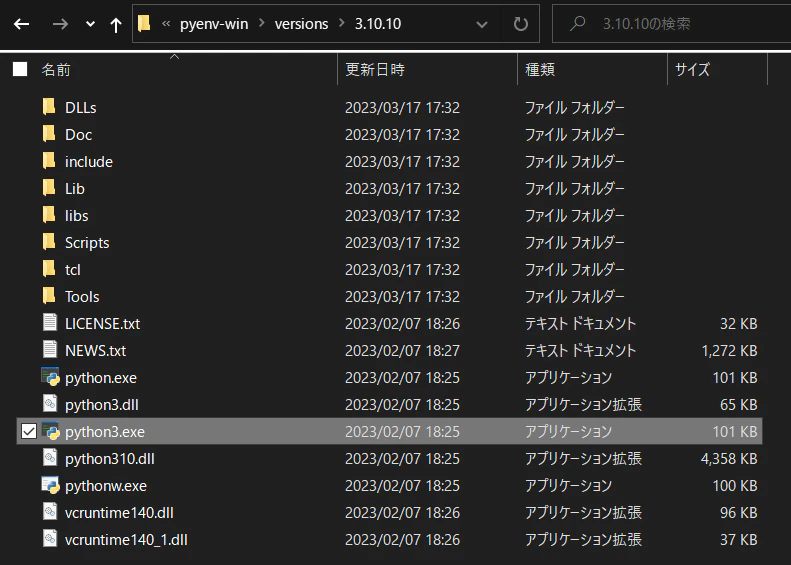Refresh the current folder view
Viewport: 791px width, 565px height.
tap(521, 24)
